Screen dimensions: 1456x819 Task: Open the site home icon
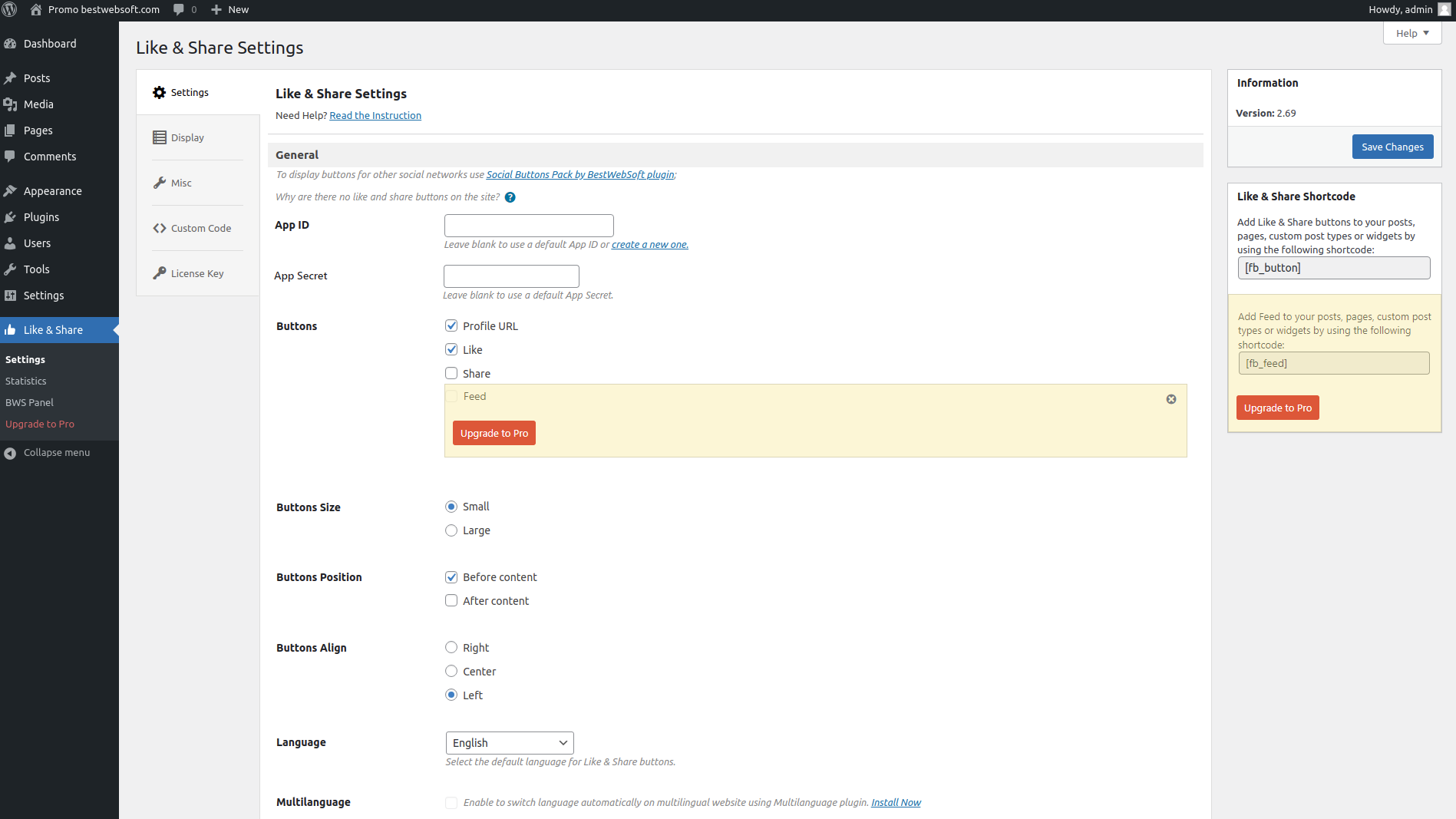36,10
